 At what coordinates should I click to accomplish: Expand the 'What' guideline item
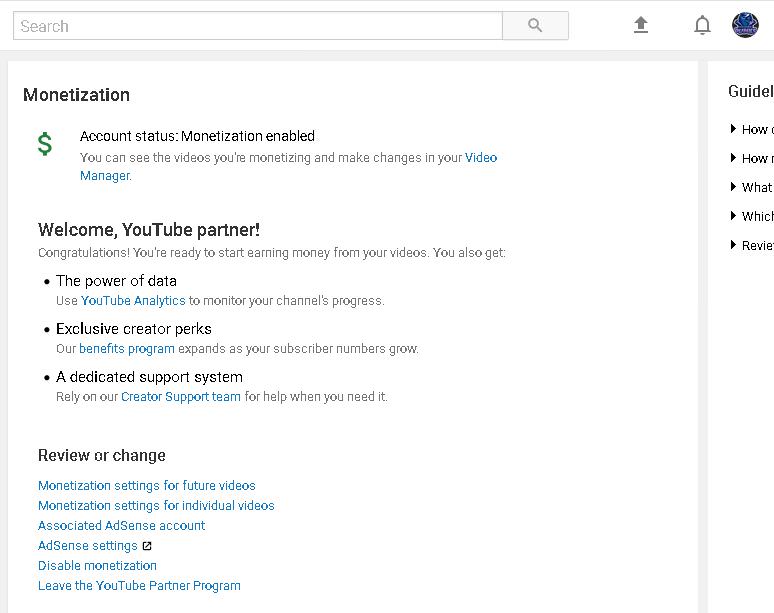click(752, 187)
